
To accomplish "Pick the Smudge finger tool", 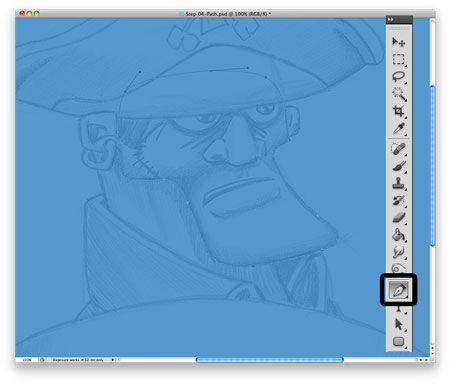I will point(399,252).
